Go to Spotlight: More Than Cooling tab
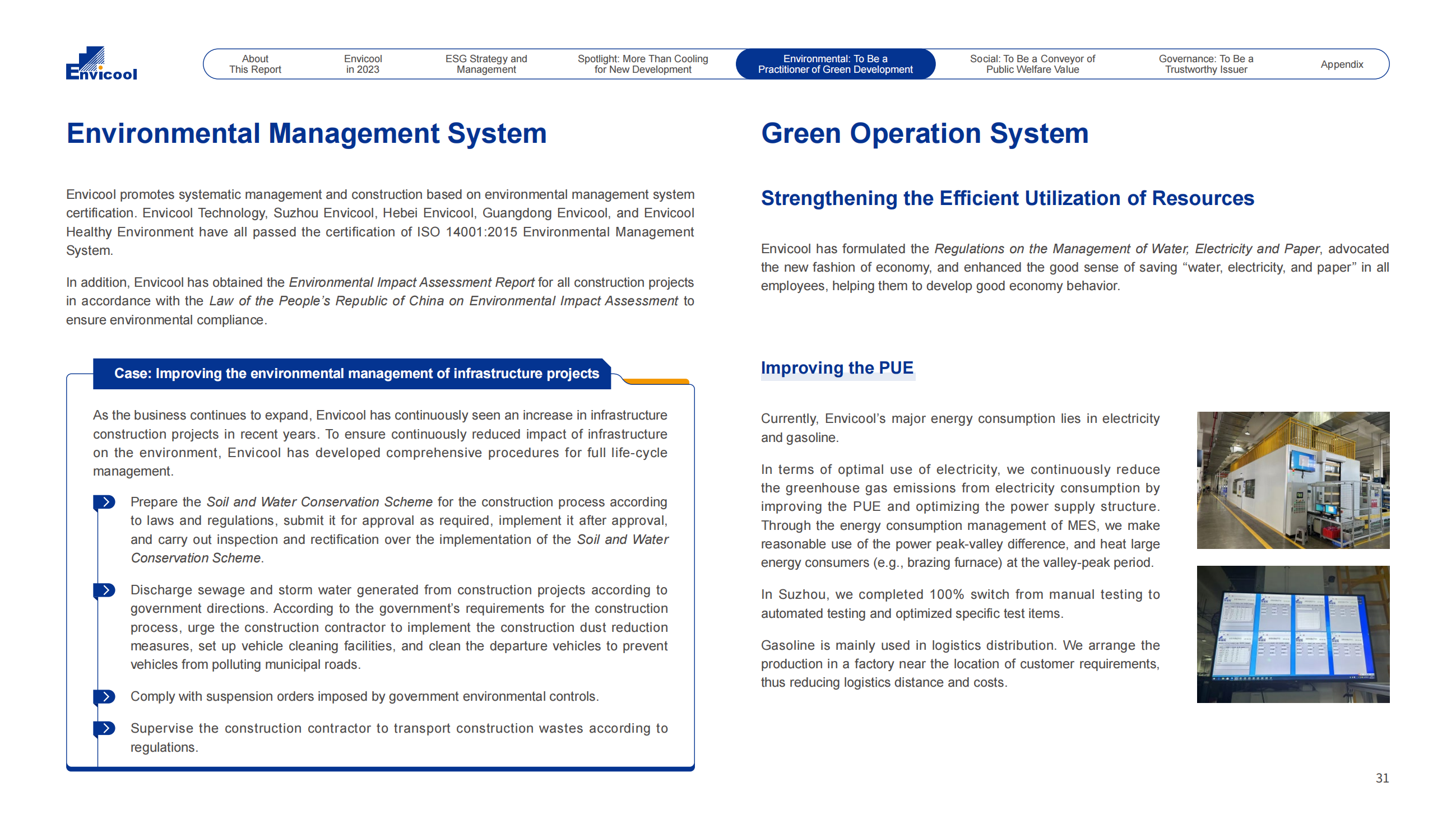Image resolution: width=1456 pixels, height=838 pixels. click(642, 64)
